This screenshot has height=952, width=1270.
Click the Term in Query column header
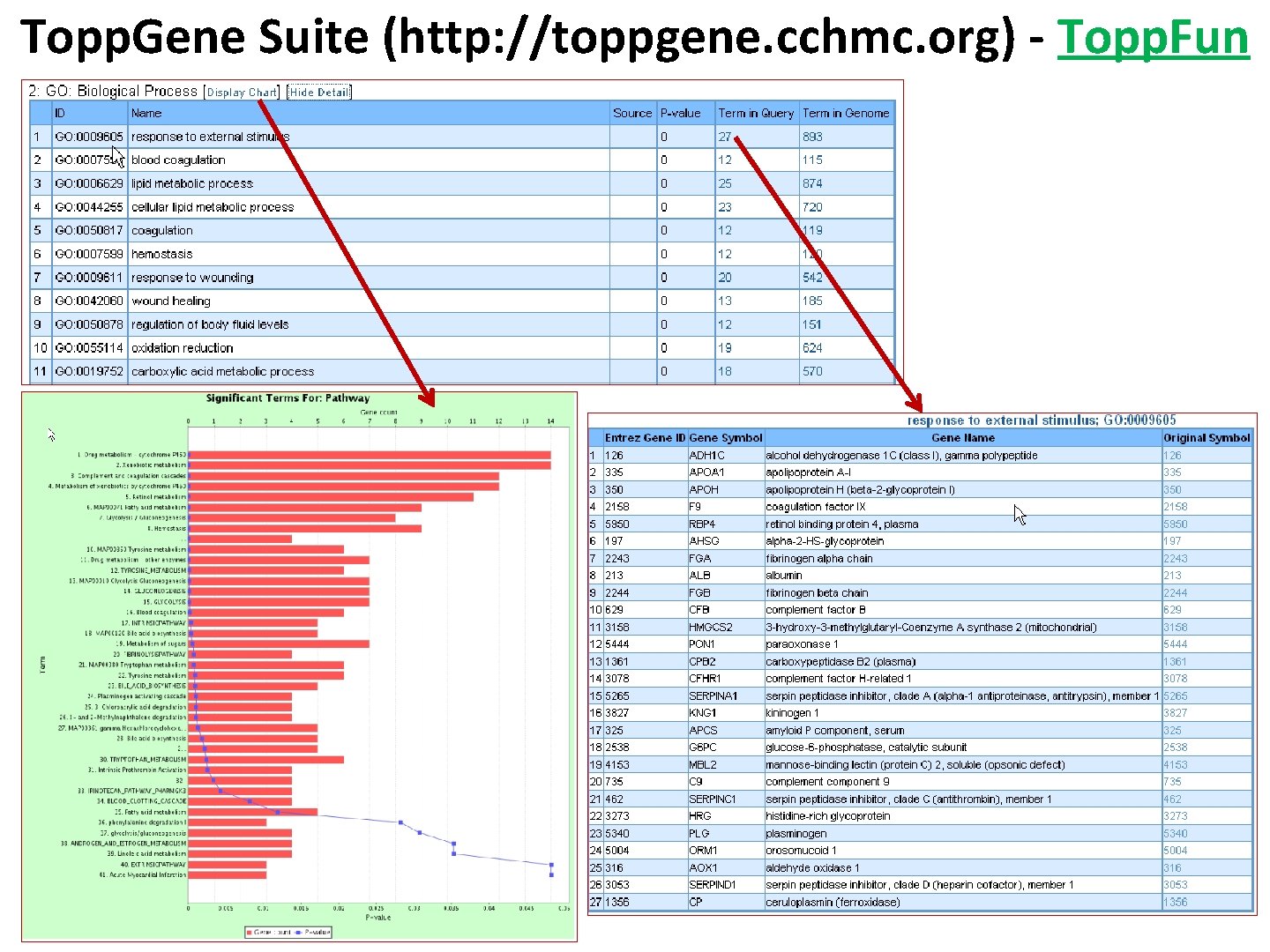tap(756, 113)
